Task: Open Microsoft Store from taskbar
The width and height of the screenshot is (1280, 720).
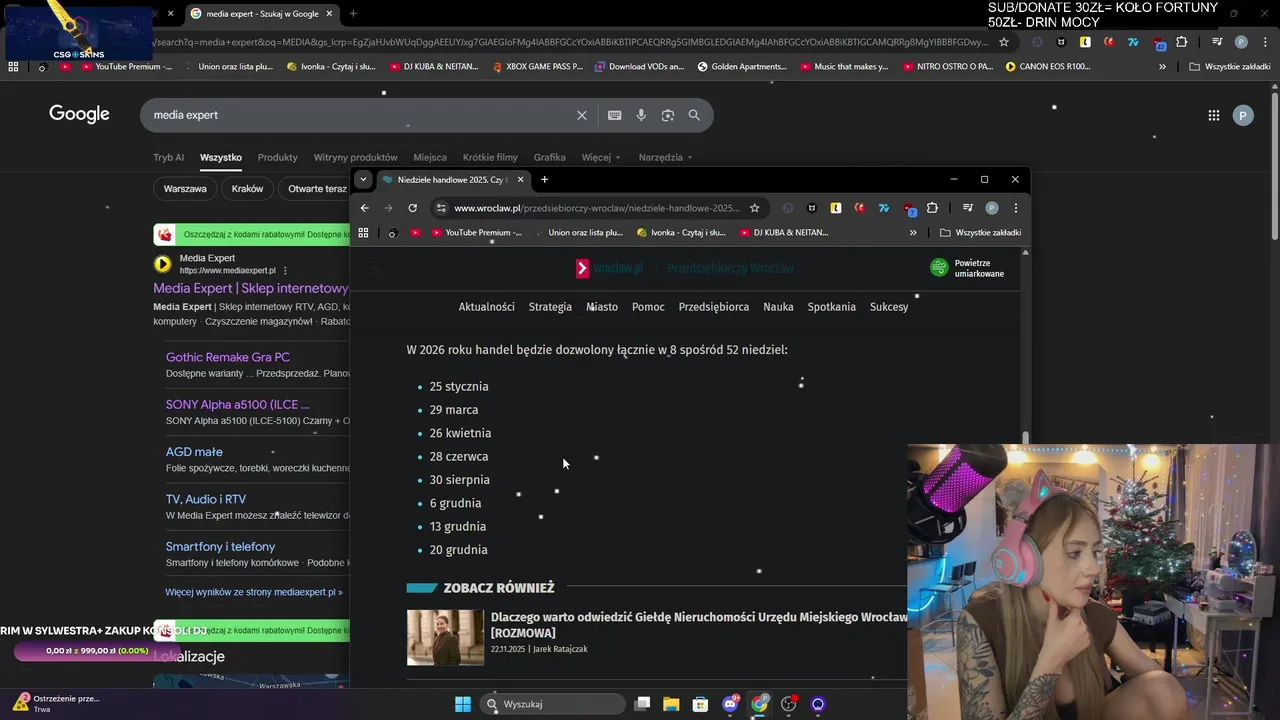Action: point(700,704)
